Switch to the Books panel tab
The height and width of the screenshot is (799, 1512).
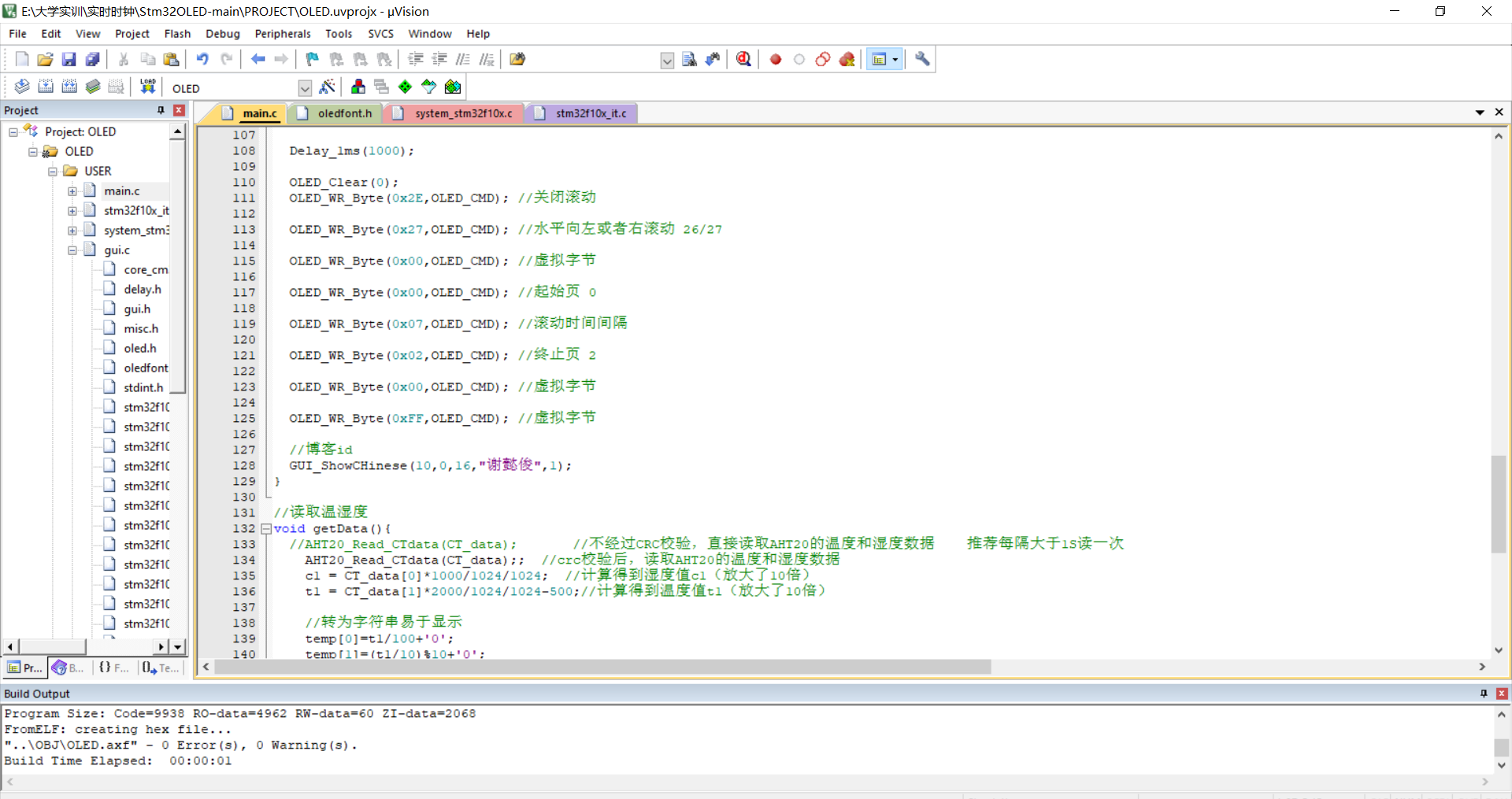coord(69,668)
